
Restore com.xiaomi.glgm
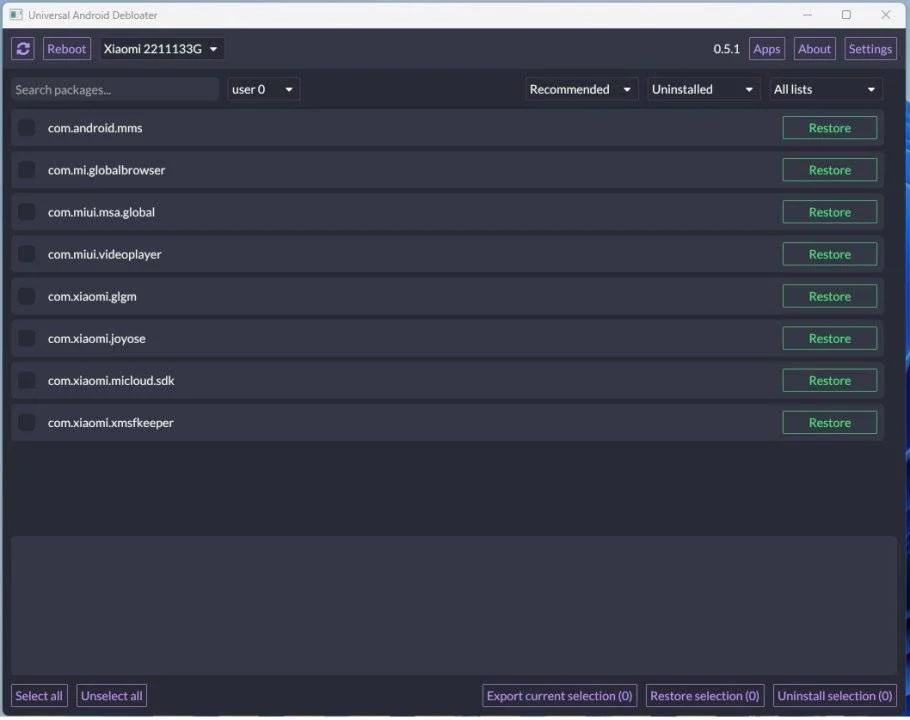coord(829,296)
